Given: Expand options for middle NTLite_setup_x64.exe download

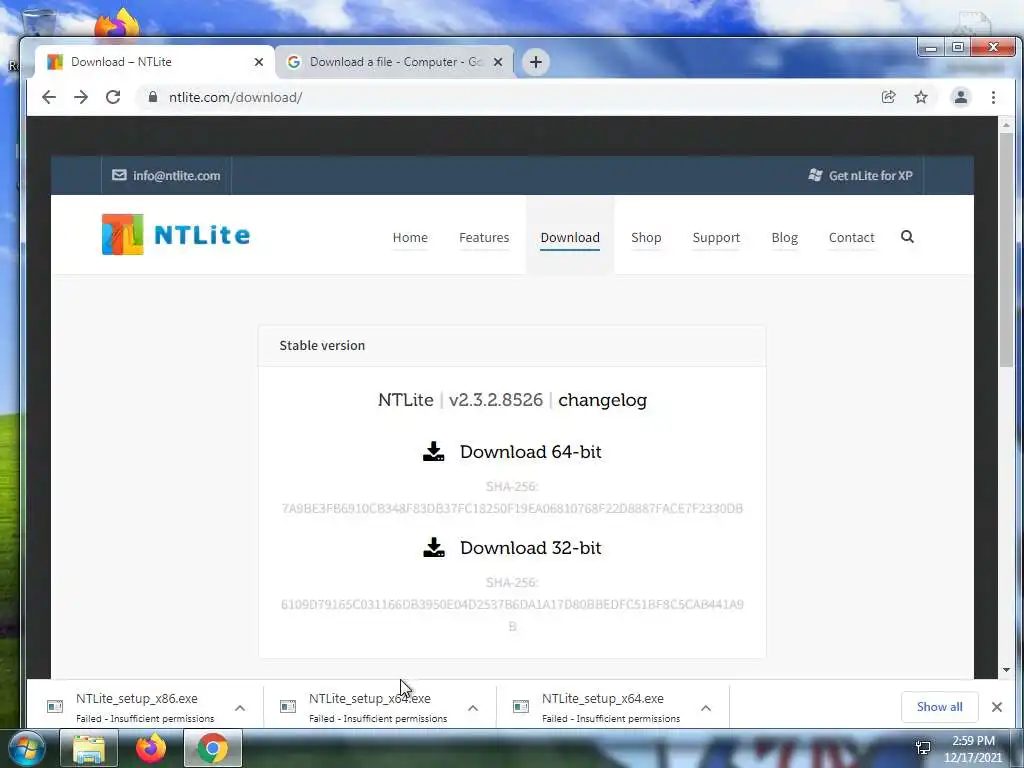Looking at the screenshot, I should (x=473, y=708).
